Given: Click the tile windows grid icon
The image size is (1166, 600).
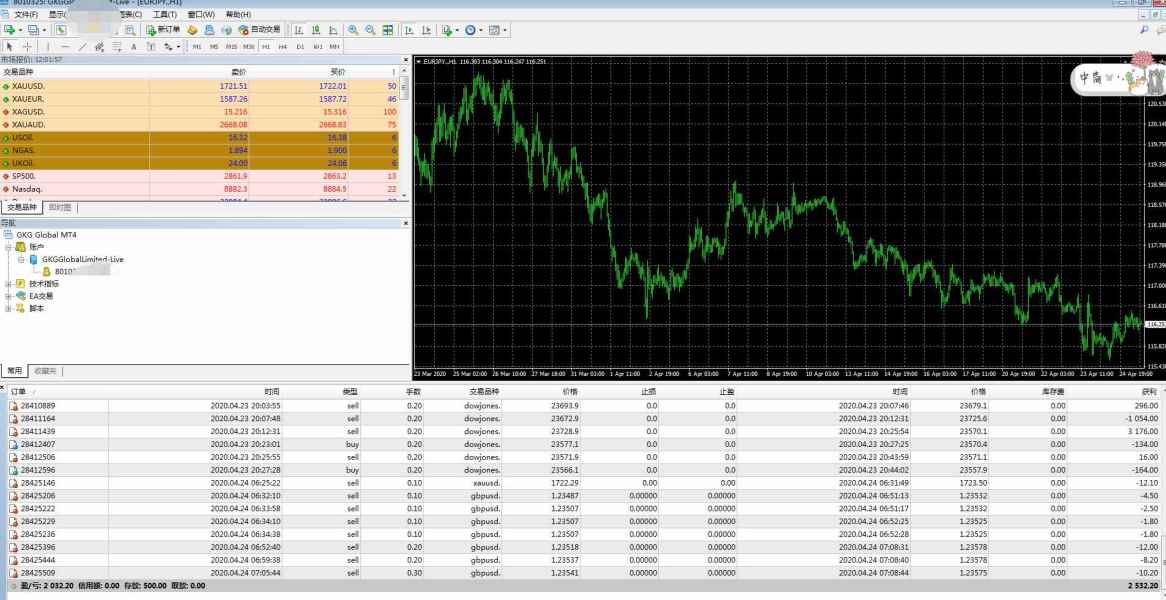Looking at the screenshot, I should point(388,30).
